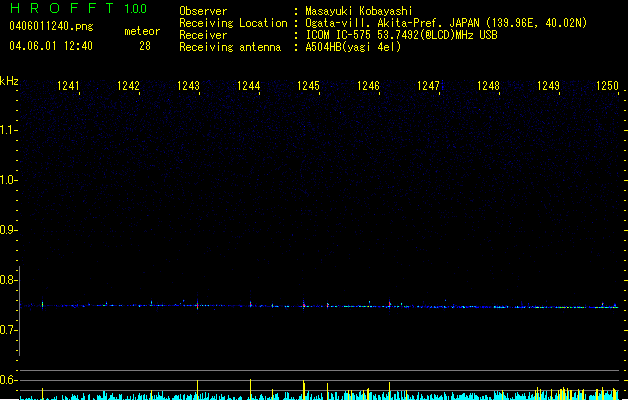Click the 1242 time marker

[x=128, y=86]
